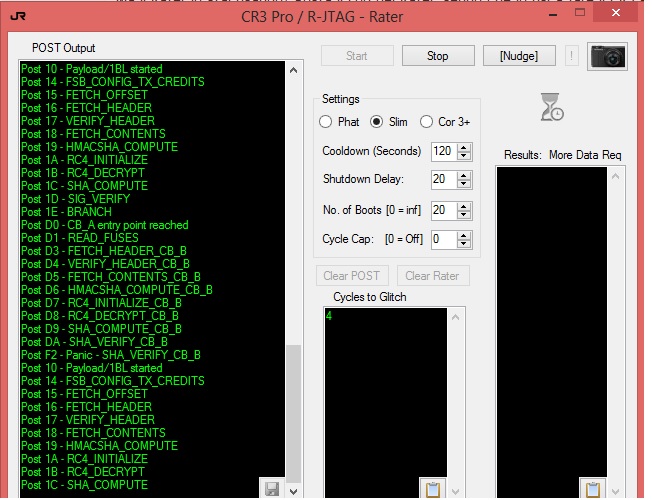Click the Stop button

(x=438, y=56)
